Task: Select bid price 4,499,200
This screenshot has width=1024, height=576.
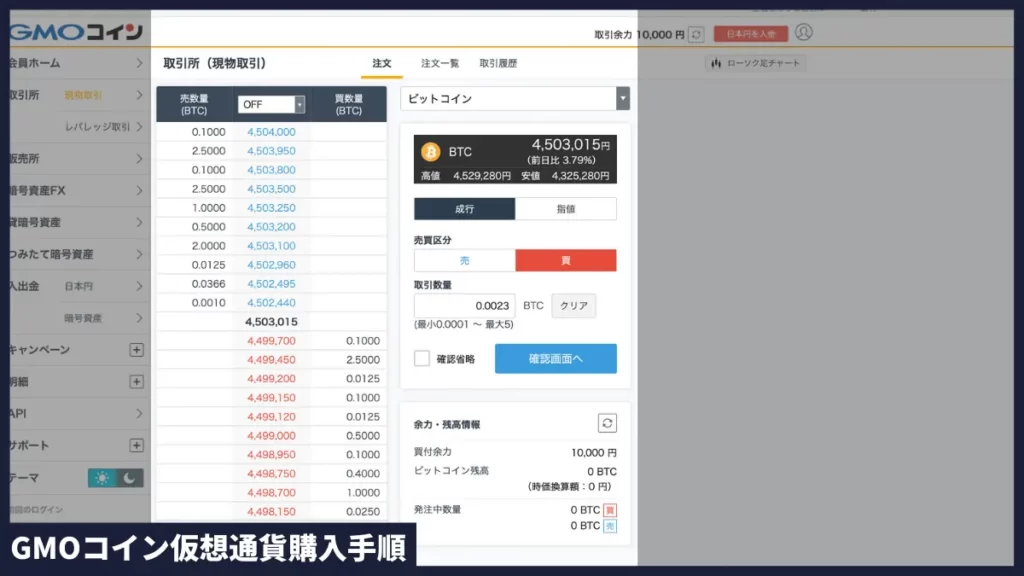Action: point(271,379)
